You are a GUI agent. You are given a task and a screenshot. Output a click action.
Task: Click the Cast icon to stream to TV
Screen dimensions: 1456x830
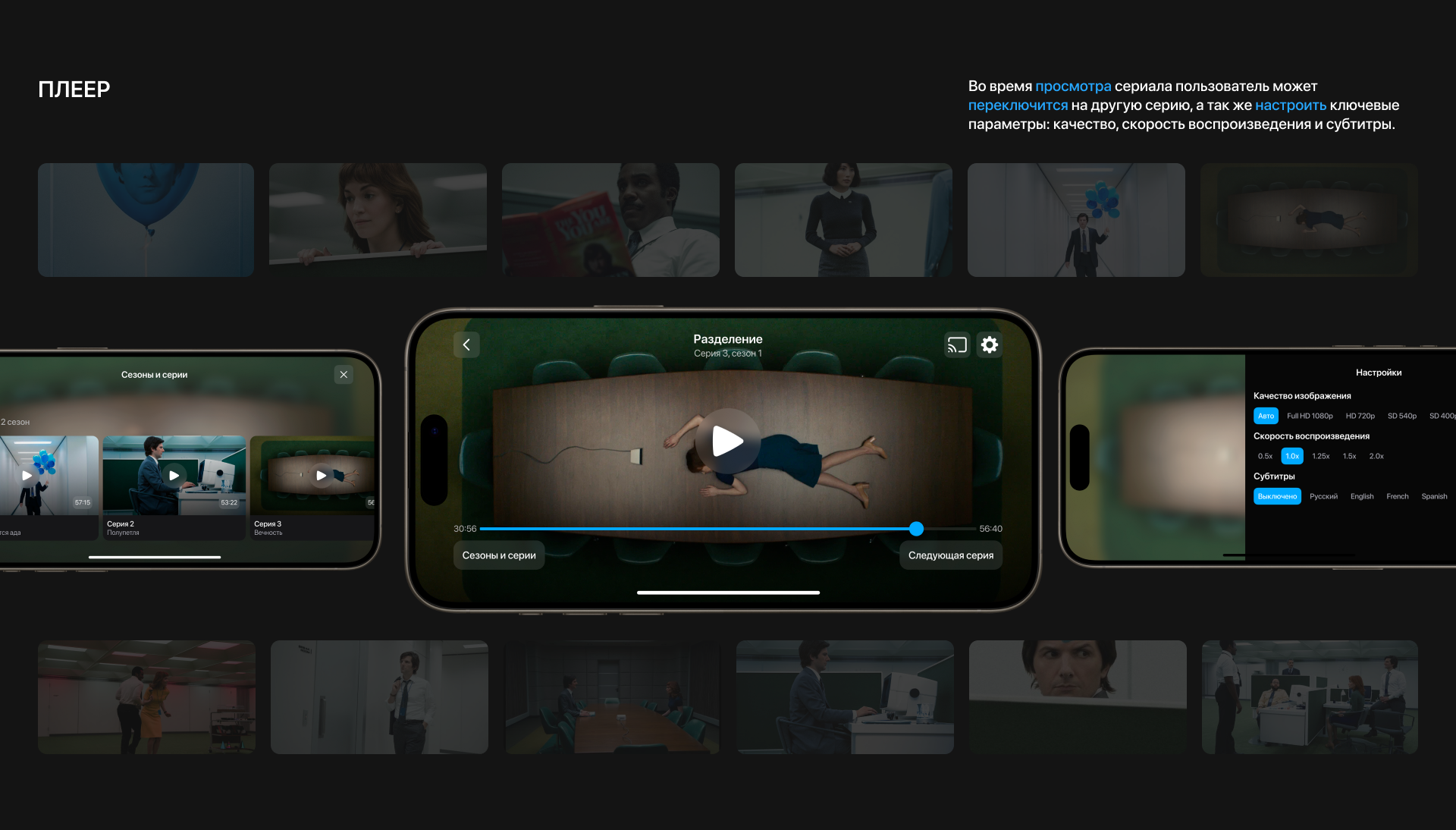click(957, 345)
